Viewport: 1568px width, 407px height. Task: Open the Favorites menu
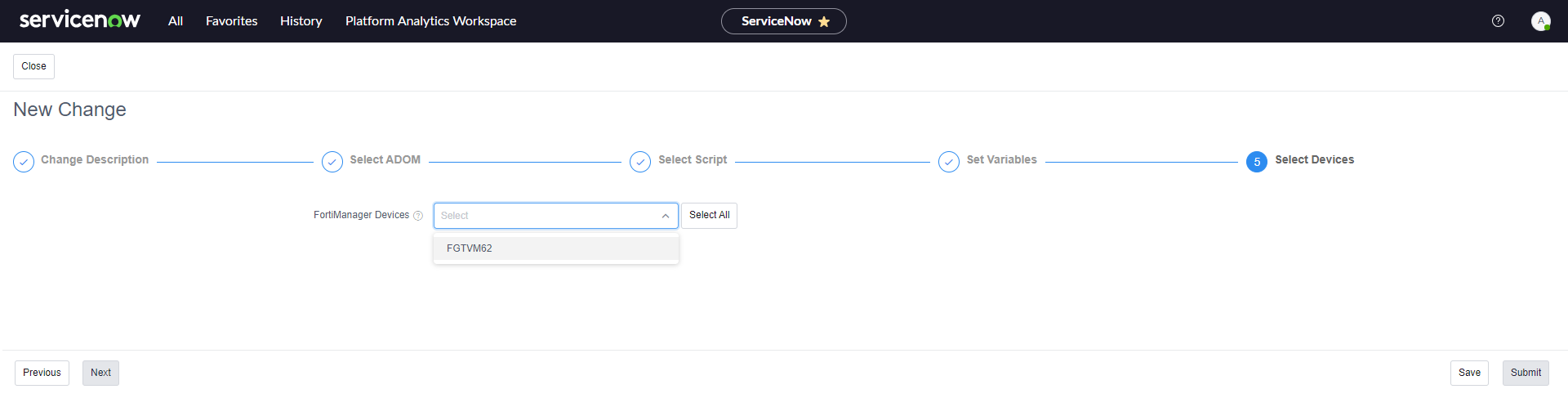tap(231, 21)
